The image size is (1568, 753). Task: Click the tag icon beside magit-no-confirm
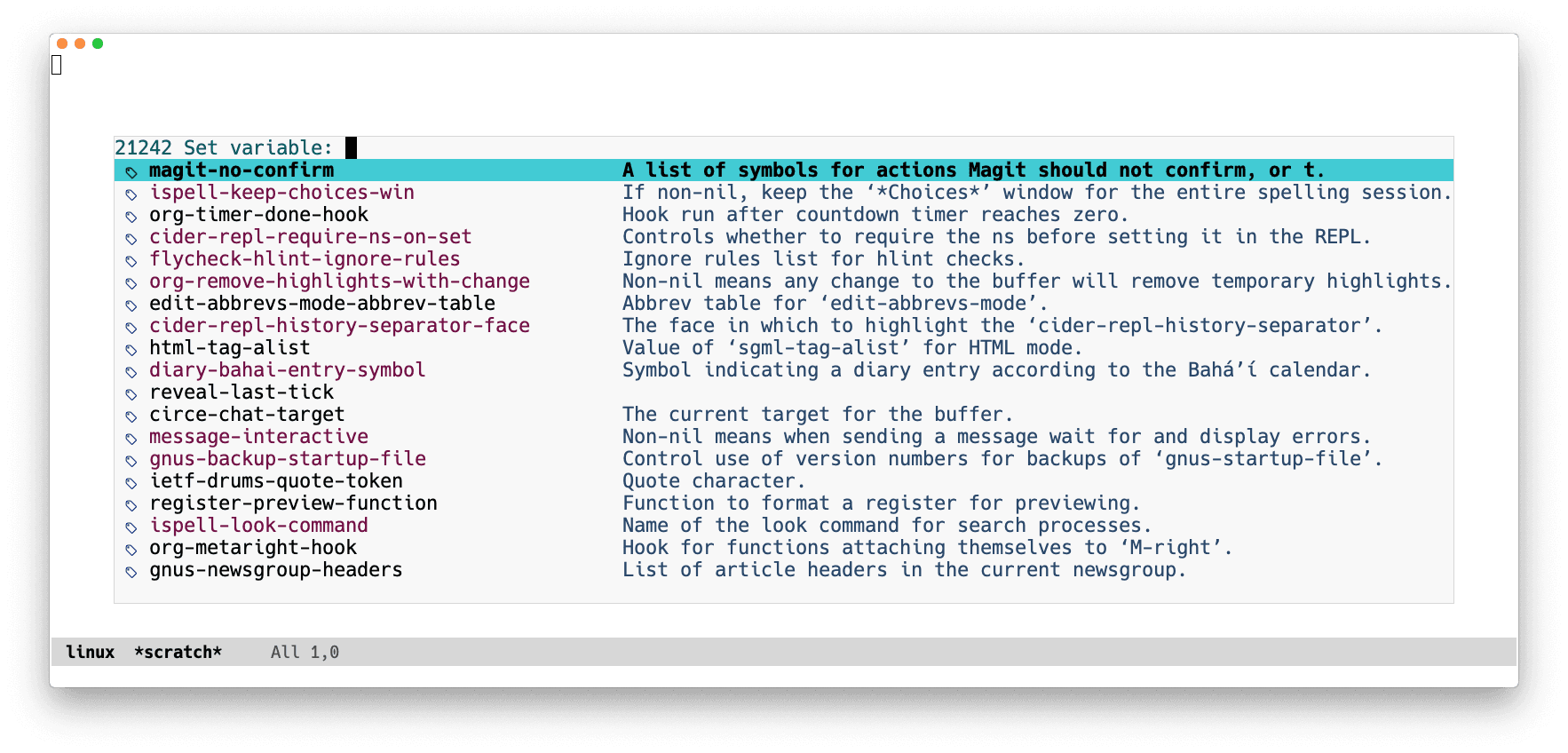[131, 171]
